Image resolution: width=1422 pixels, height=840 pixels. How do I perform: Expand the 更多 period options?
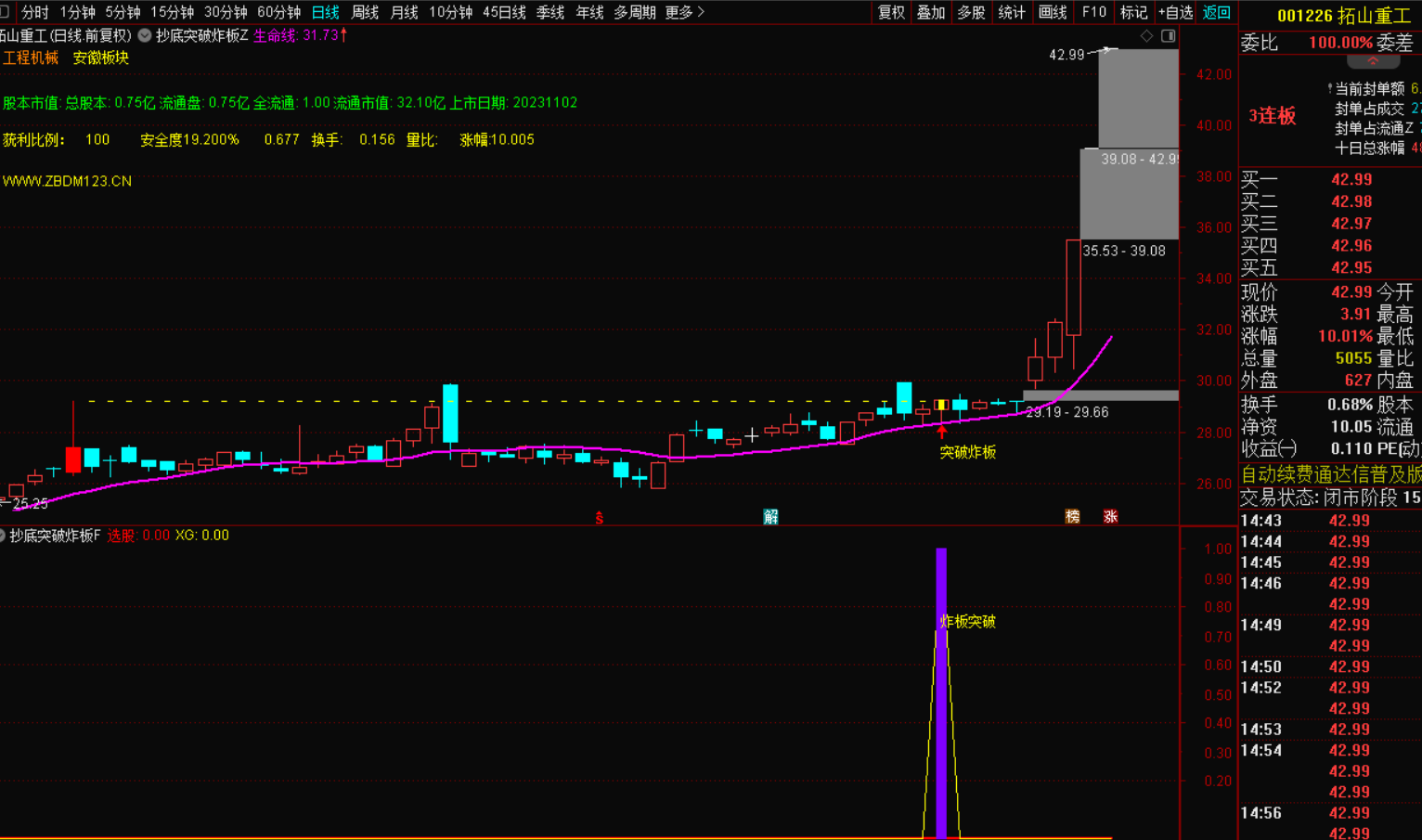click(x=685, y=12)
